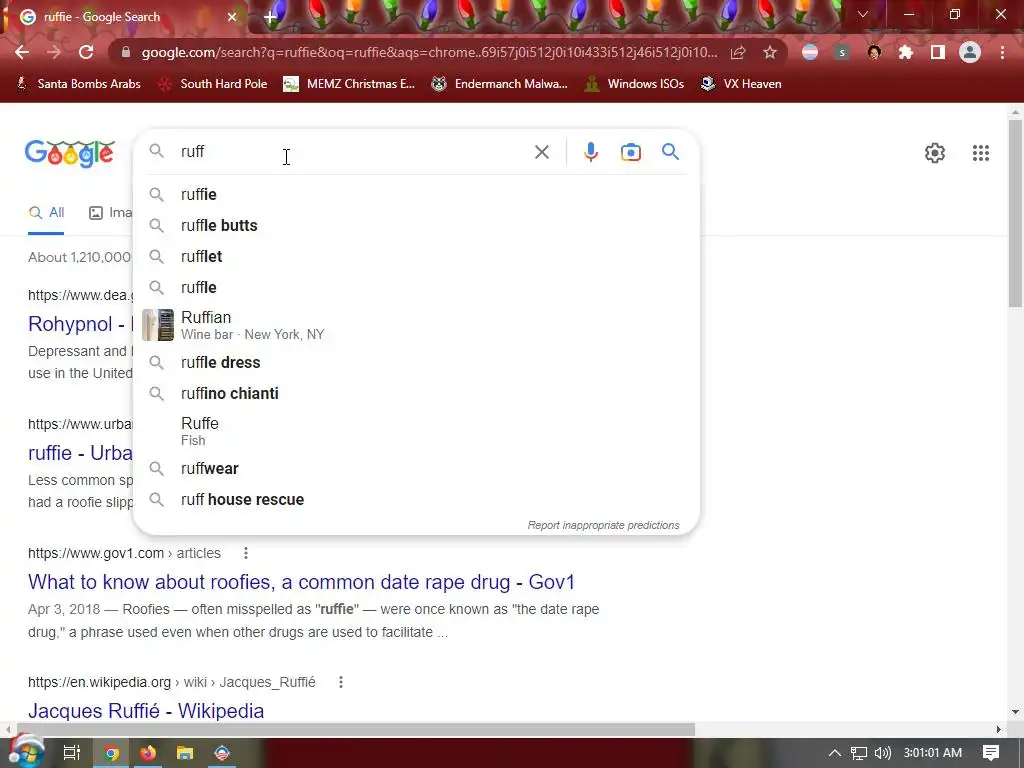The image size is (1024, 768).
Task: Select the All results tab
Action: tap(46, 212)
